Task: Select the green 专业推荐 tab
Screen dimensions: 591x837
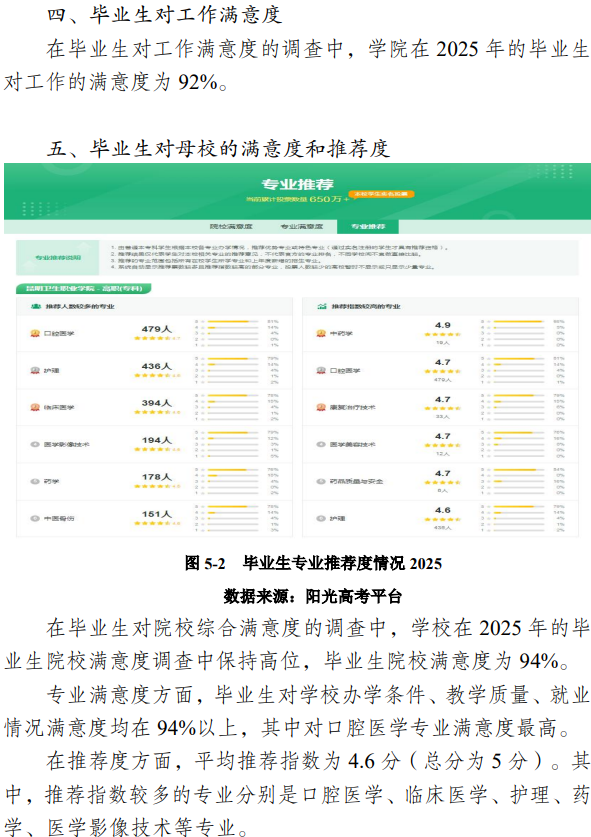Action: click(x=368, y=226)
